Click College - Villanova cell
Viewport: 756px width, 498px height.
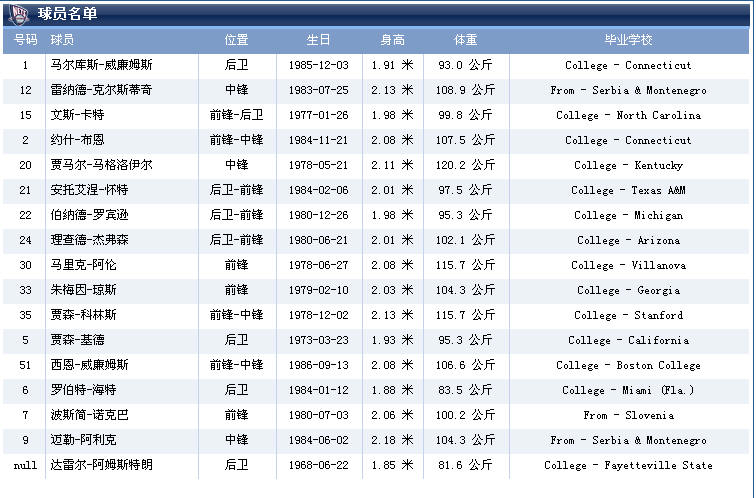pos(628,265)
